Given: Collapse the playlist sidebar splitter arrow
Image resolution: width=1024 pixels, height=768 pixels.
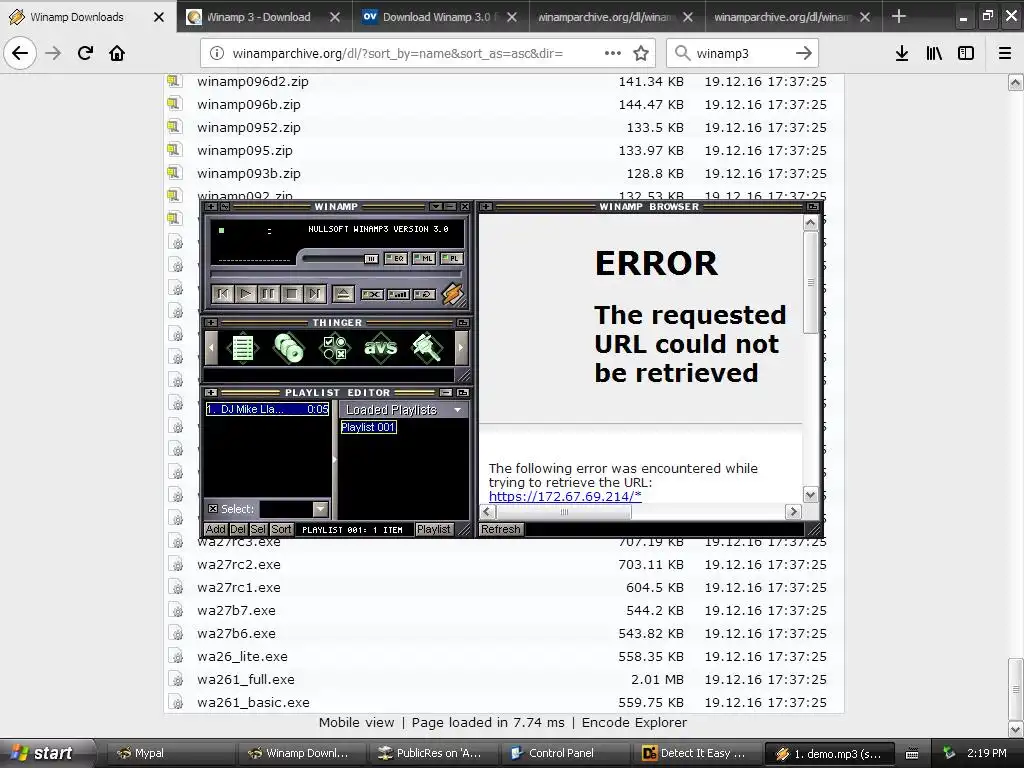Looking at the screenshot, I should coord(334,460).
